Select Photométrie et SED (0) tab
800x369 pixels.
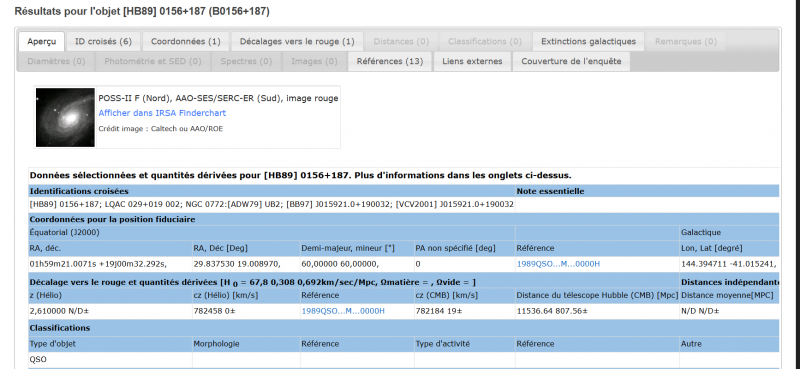coord(153,61)
